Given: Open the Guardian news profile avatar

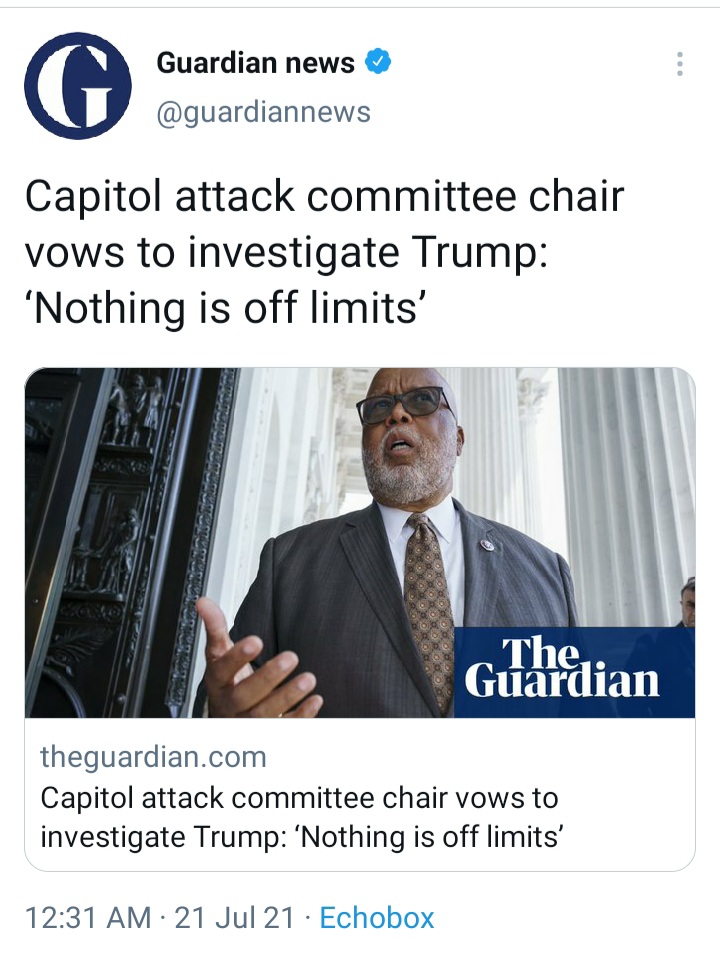Looking at the screenshot, I should pyautogui.click(x=78, y=85).
